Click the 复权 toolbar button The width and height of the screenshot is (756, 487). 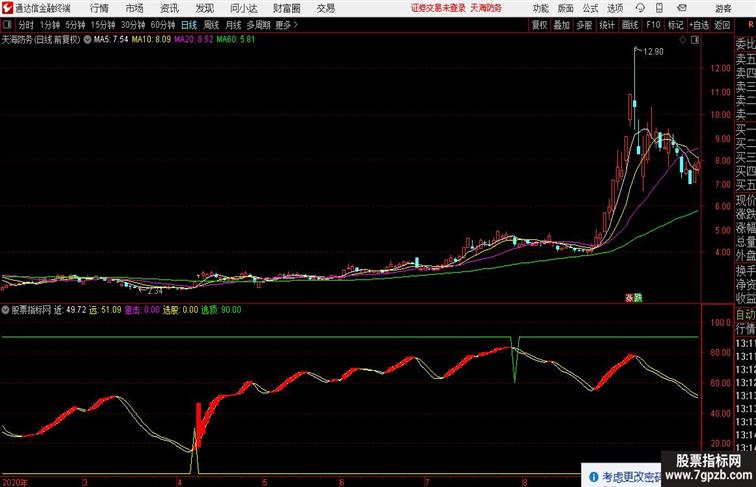click(x=540, y=25)
